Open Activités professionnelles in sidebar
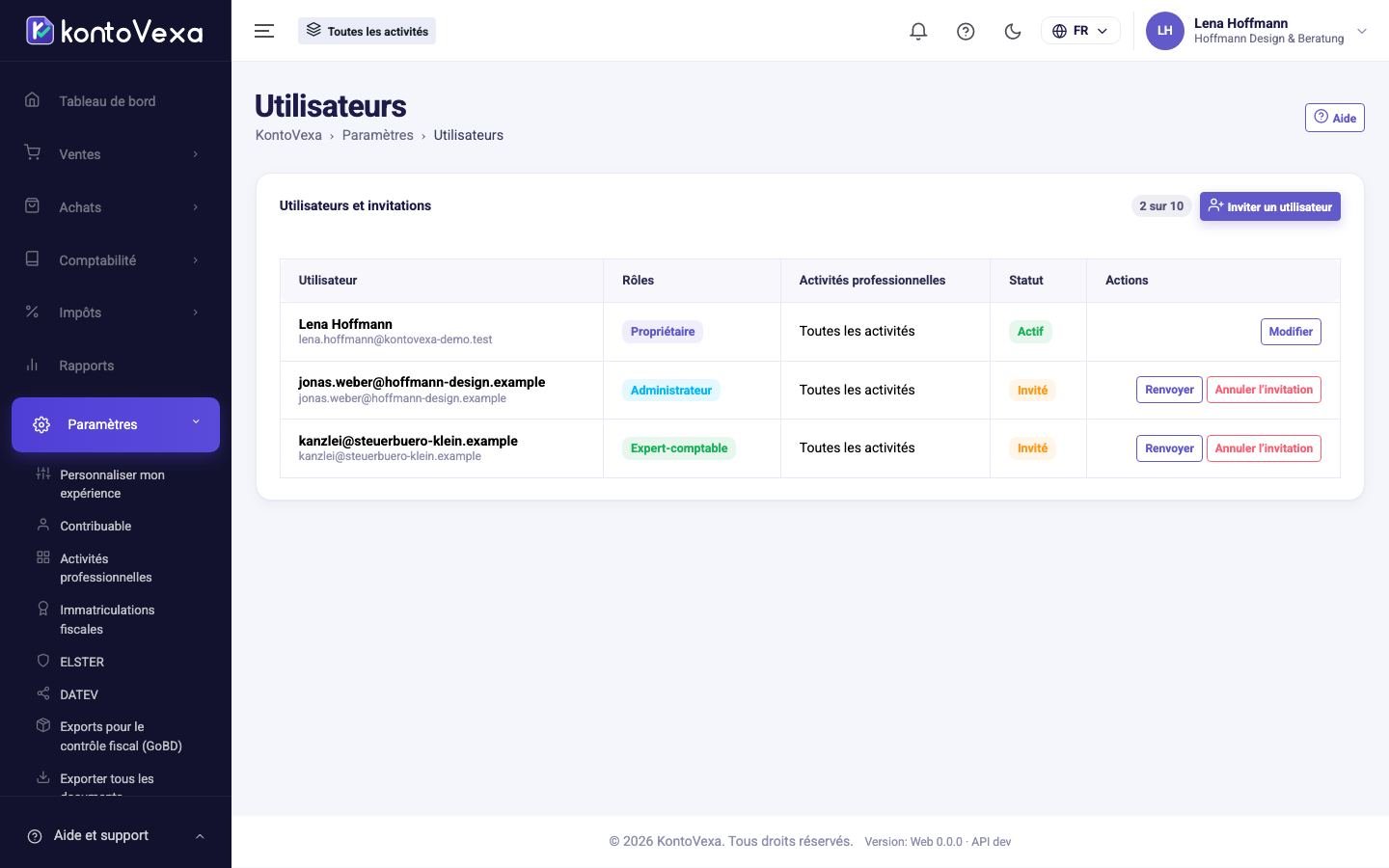The width and height of the screenshot is (1389, 868). (106, 568)
